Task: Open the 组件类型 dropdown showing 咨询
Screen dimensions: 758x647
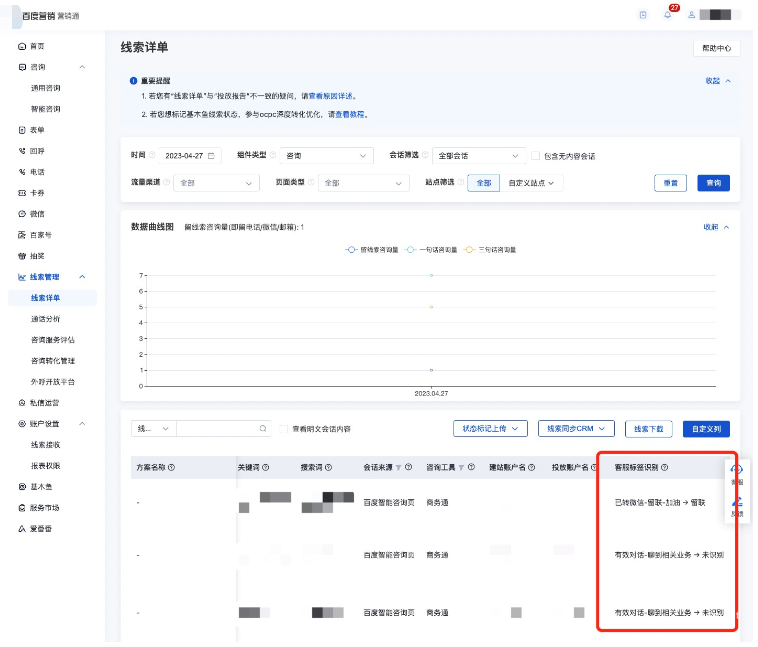Action: point(324,156)
